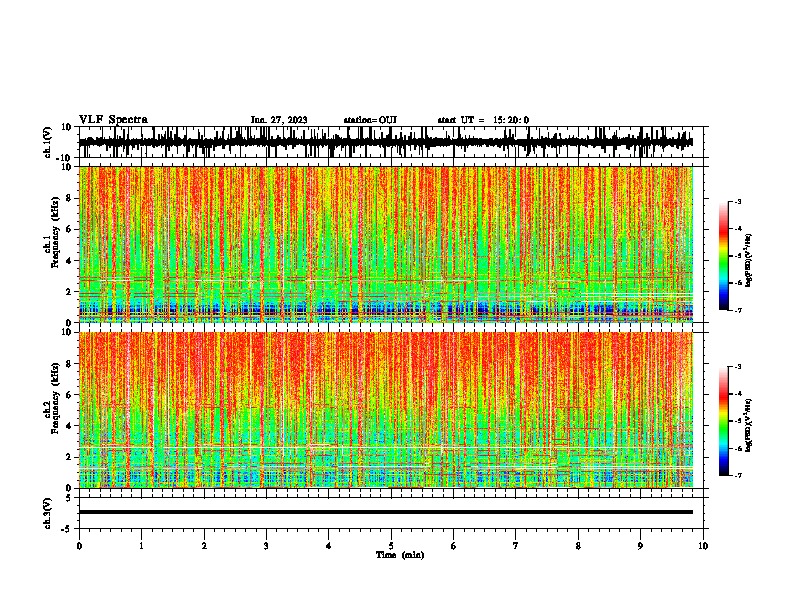The image size is (792, 612).
Task: Click the 'ch.3(V)' axis label
Action: (48, 513)
